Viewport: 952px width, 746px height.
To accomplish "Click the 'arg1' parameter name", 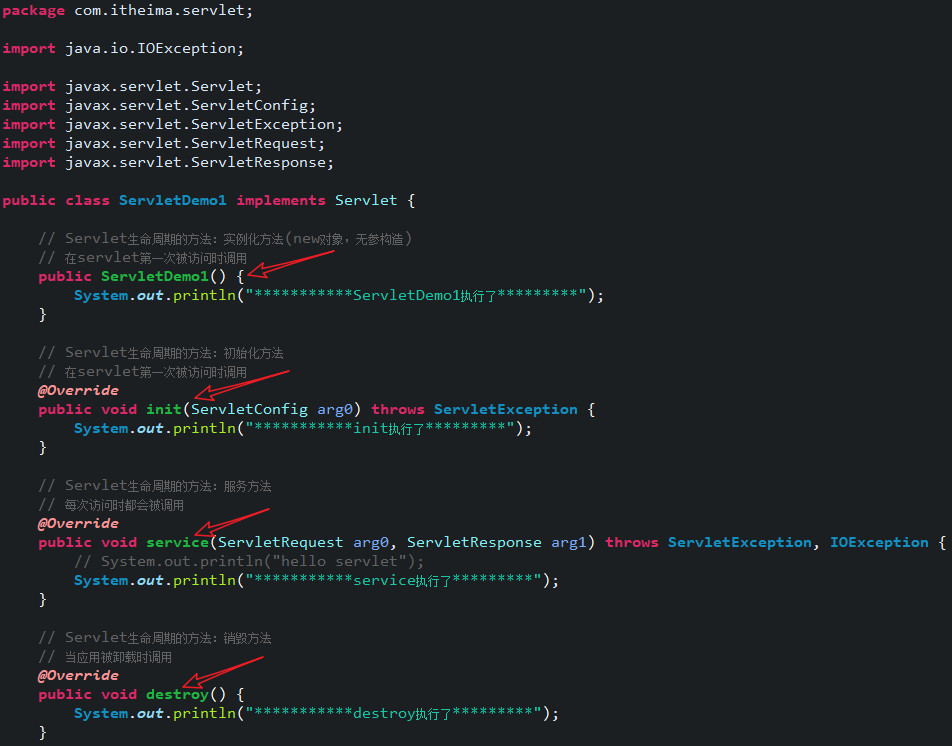I will tap(569, 542).
